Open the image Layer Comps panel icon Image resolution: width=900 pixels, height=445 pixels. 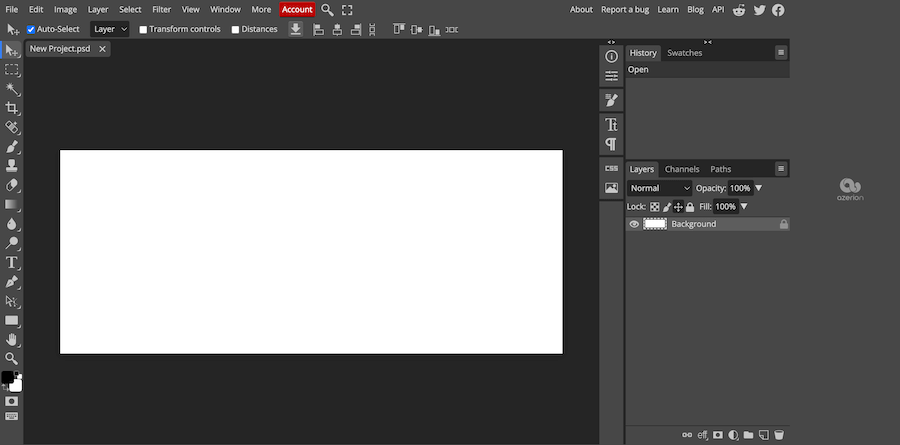click(611, 188)
